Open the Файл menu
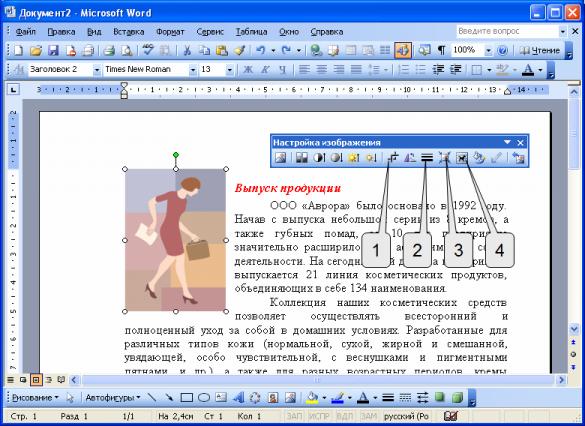The width and height of the screenshot is (585, 426). (x=25, y=32)
